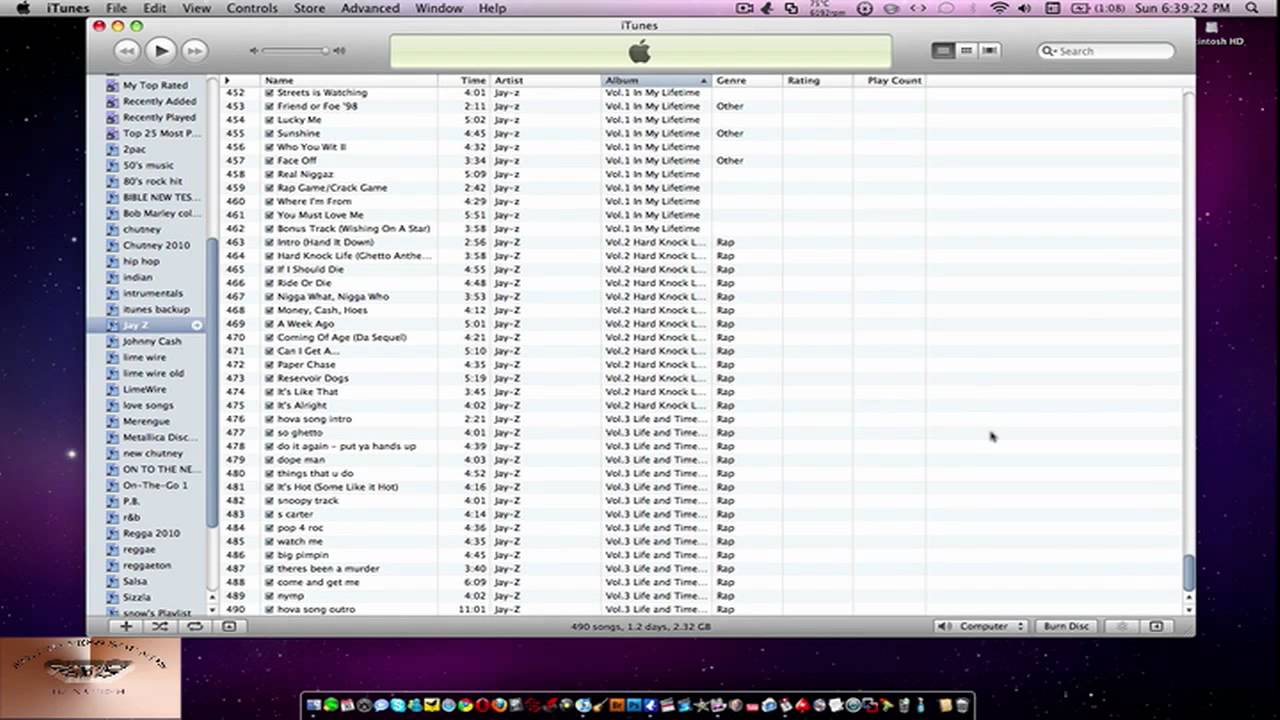The image size is (1280, 720).
Task: Uncheck the checkbox for Ride Or Die
Action: pos(269,283)
